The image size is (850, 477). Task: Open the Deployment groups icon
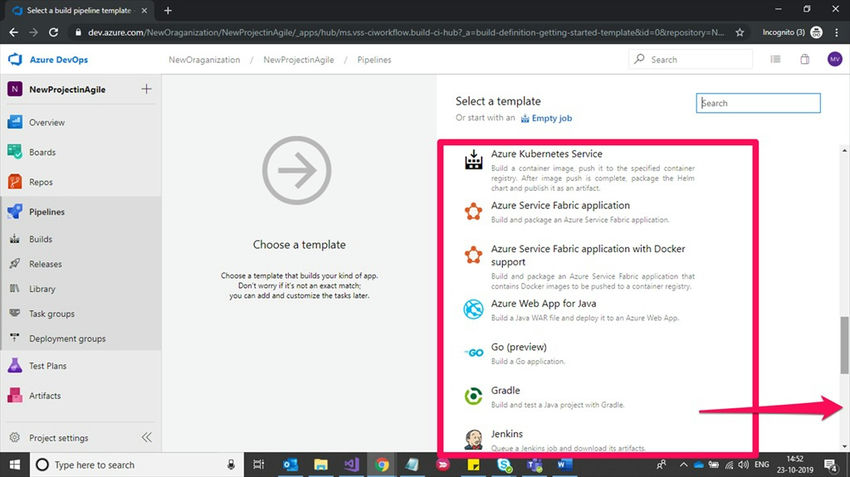click(15, 338)
